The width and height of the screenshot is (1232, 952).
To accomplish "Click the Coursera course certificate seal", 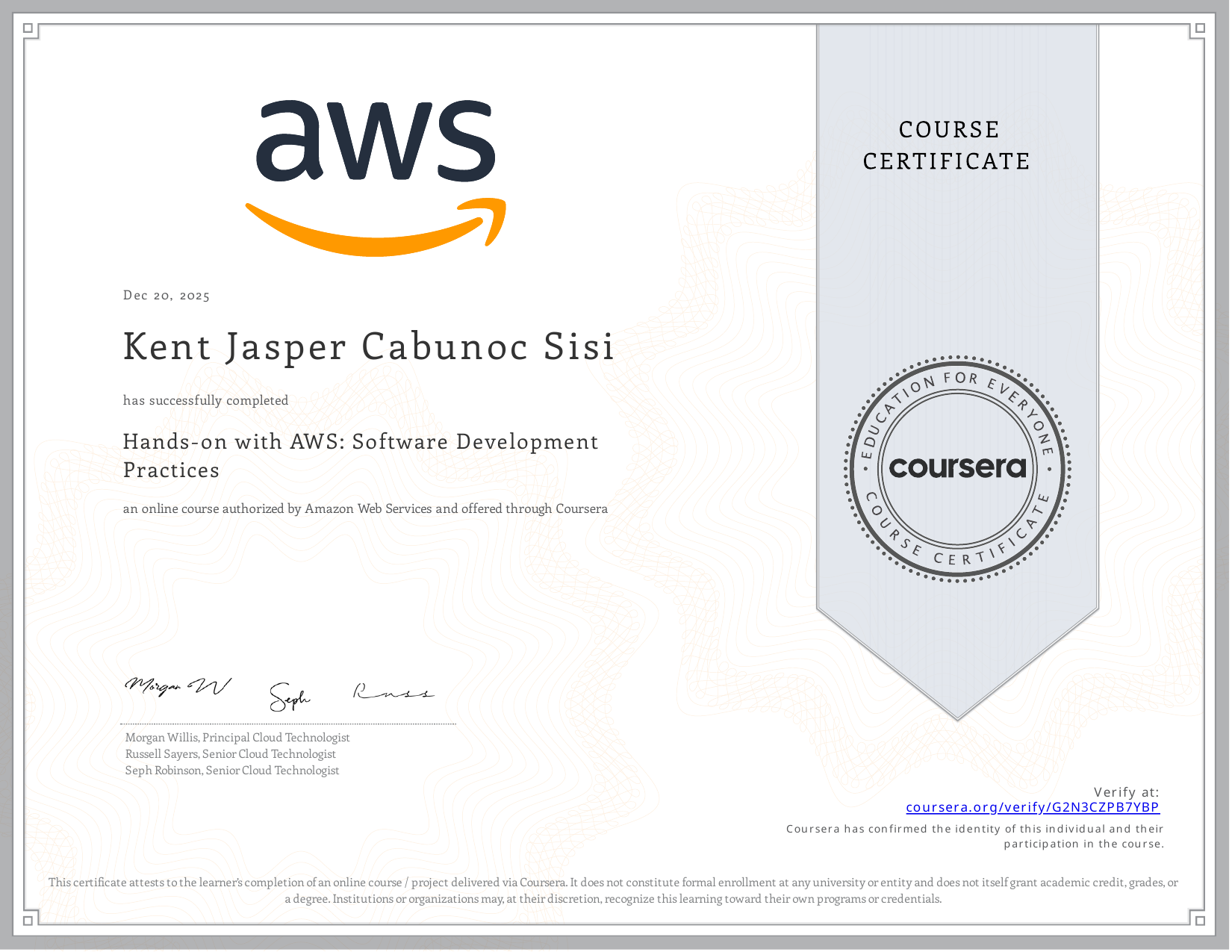I will pos(958,469).
